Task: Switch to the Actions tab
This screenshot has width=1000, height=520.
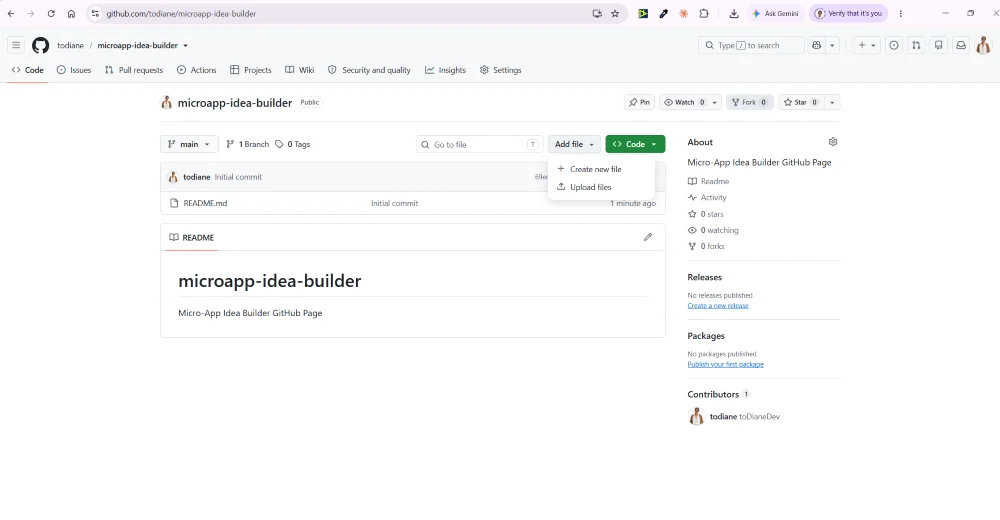Action: [196, 70]
